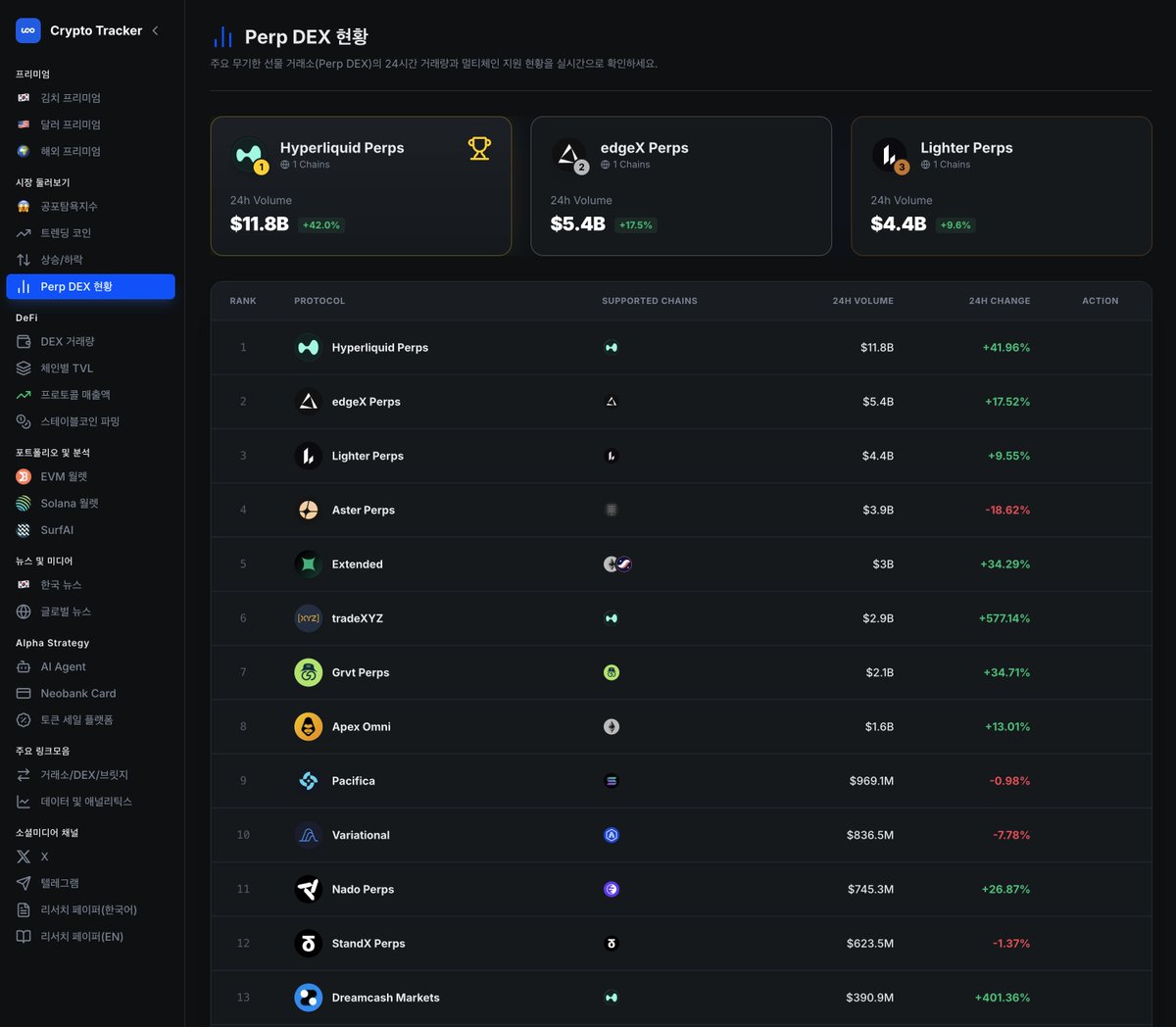Click chain icons in Extended row
This screenshot has height=1027, width=1176.
(617, 564)
